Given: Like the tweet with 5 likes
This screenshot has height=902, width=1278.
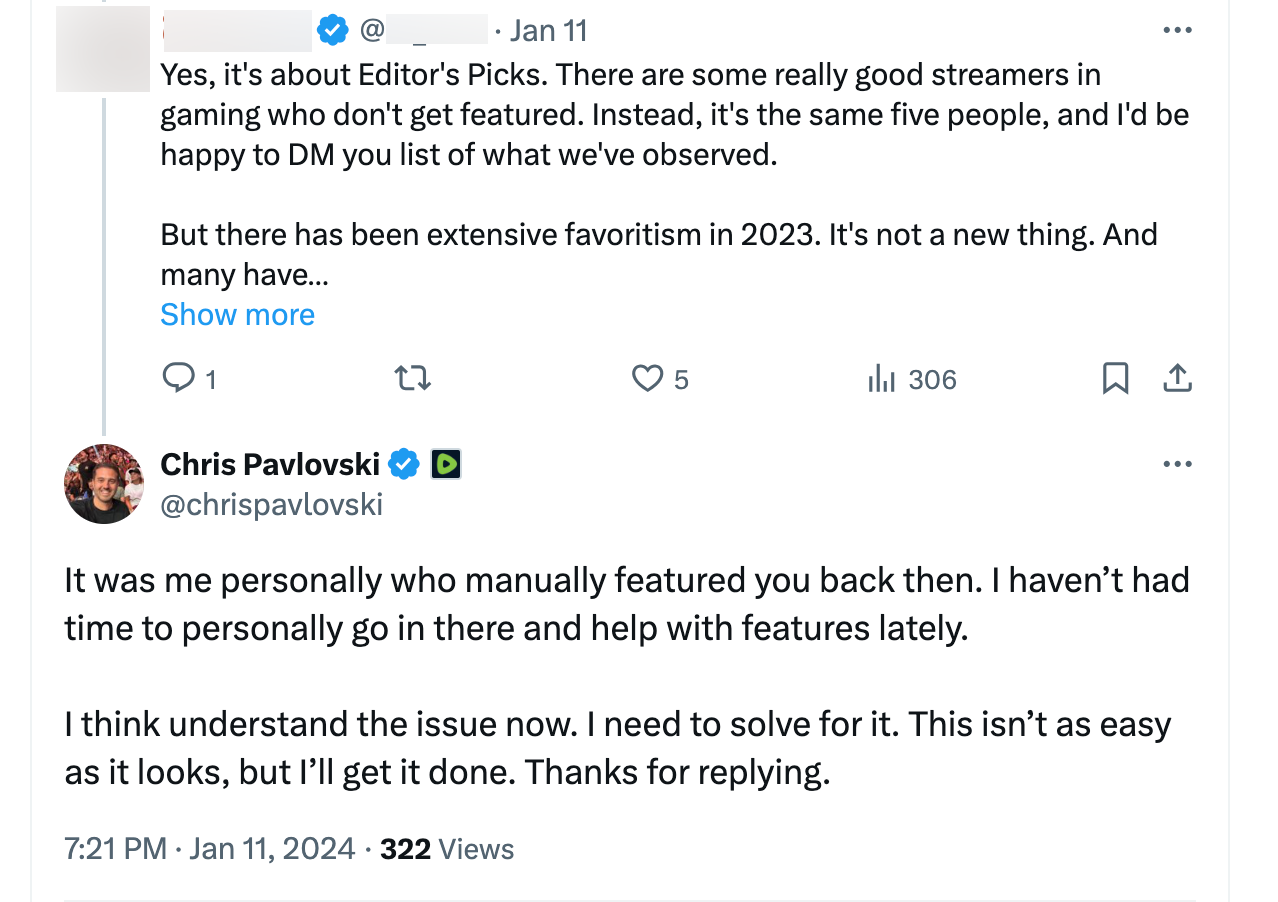Looking at the screenshot, I should (x=648, y=378).
